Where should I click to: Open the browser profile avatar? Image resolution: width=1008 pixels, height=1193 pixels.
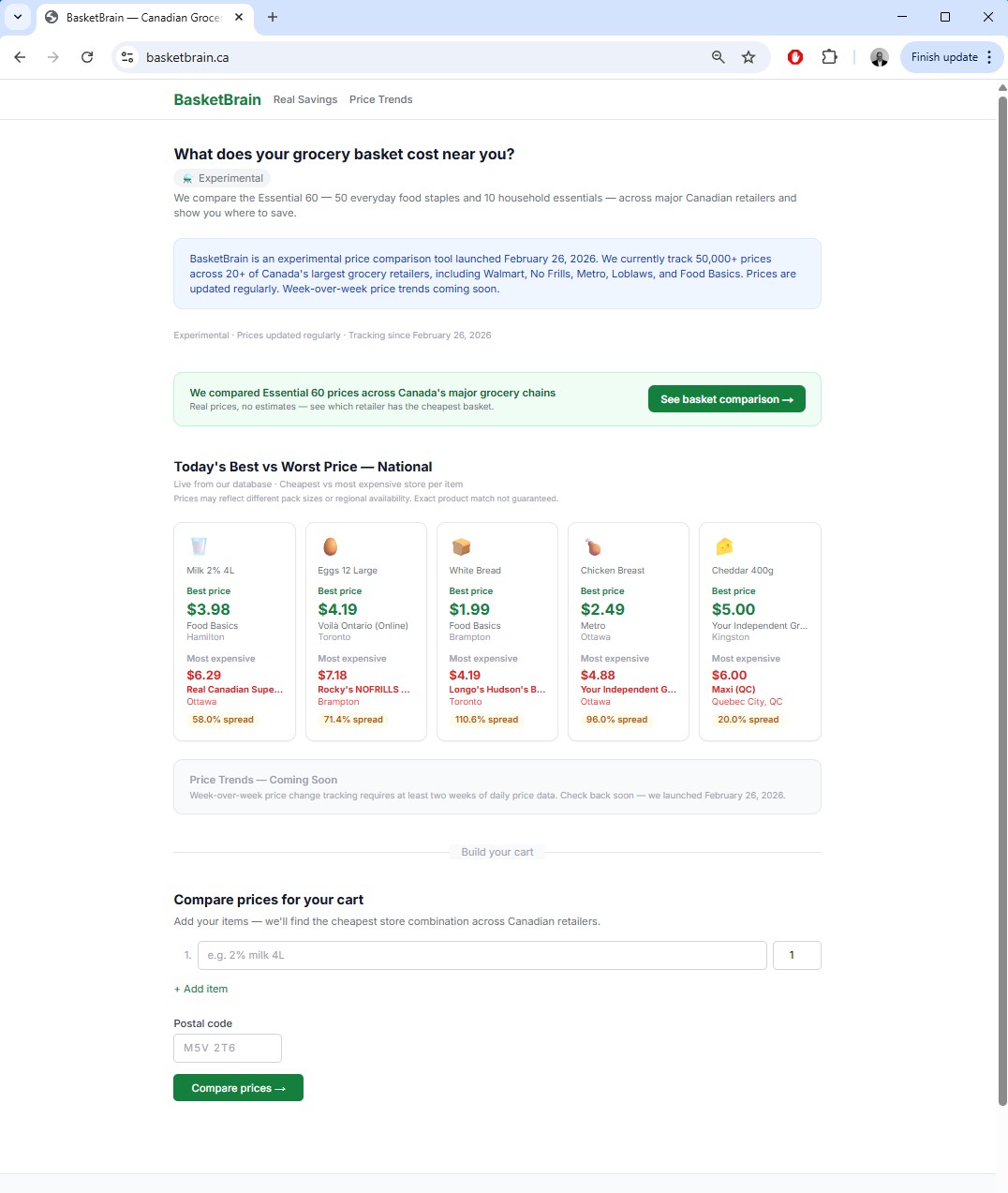point(880,57)
